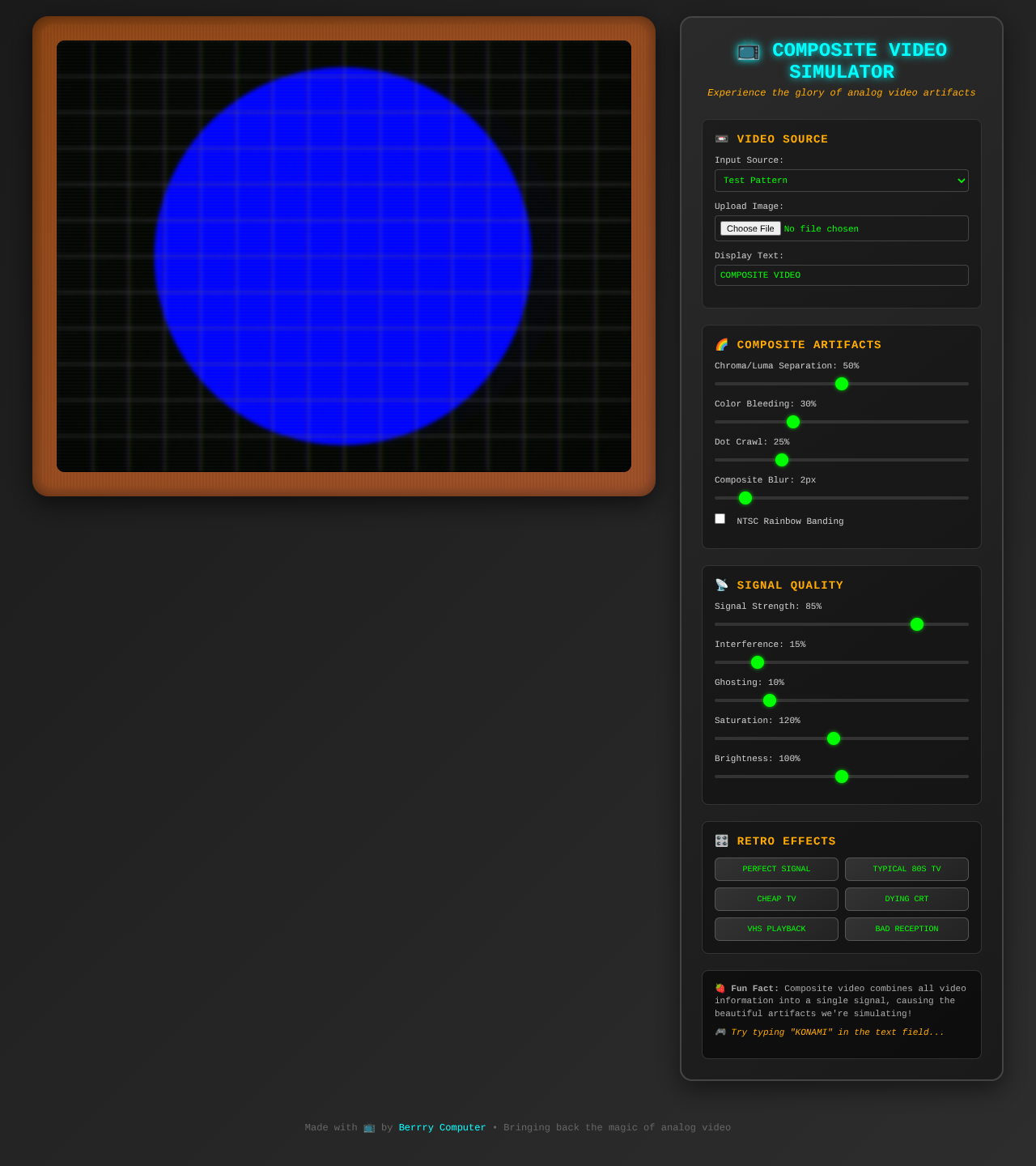Activate the VHS Playback preset
This screenshot has width=1036, height=1166.
click(775, 929)
